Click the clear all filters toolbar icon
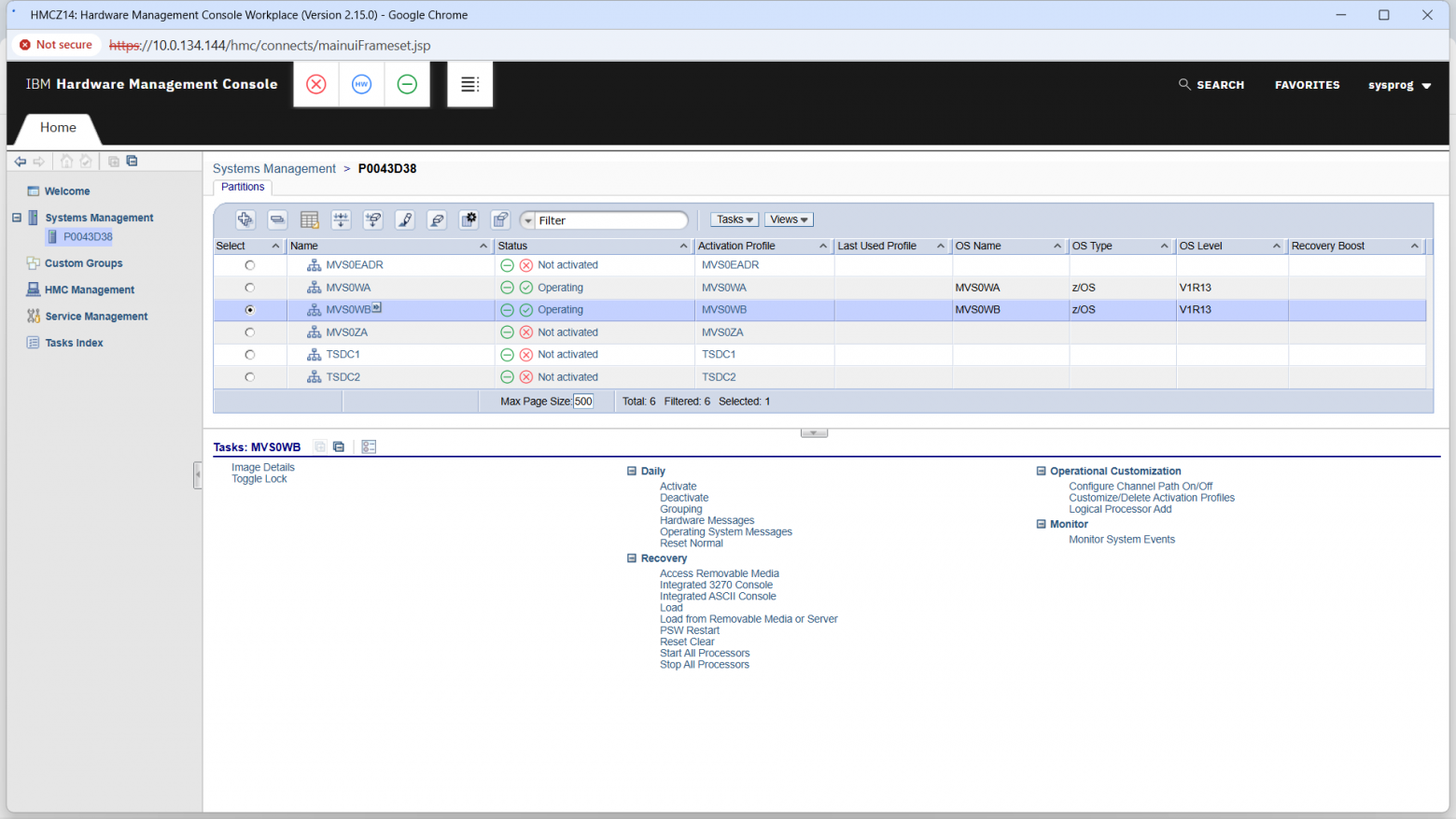This screenshot has height=819, width=1456. tap(372, 220)
